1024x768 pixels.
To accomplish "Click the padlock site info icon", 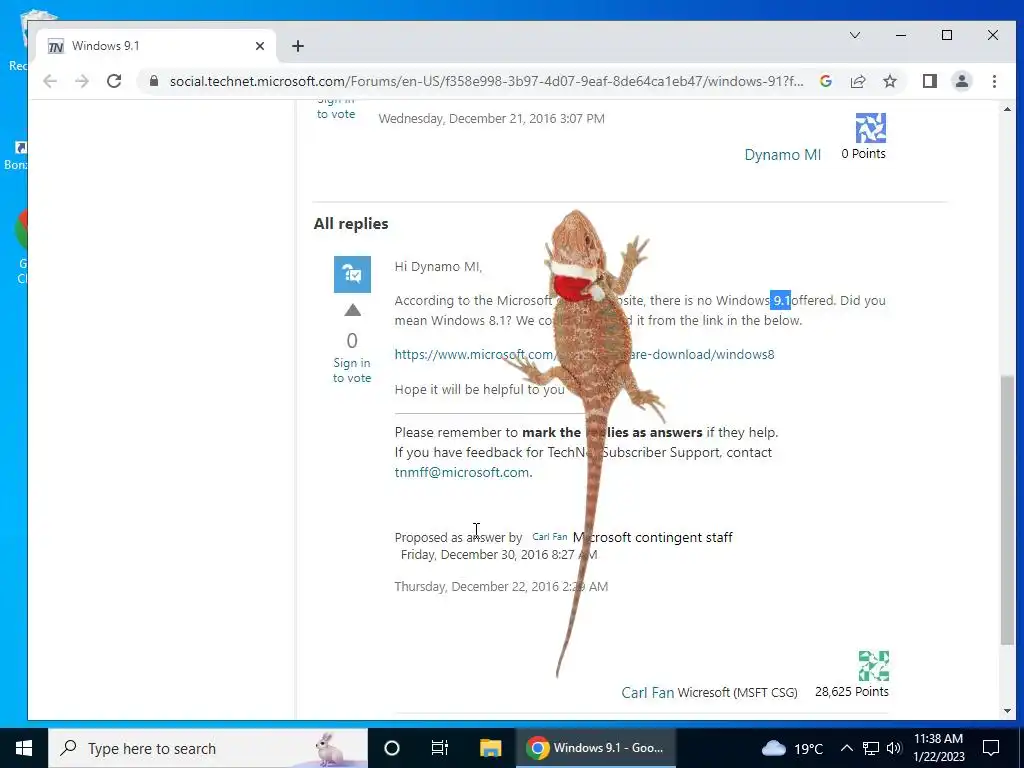I will [x=154, y=81].
